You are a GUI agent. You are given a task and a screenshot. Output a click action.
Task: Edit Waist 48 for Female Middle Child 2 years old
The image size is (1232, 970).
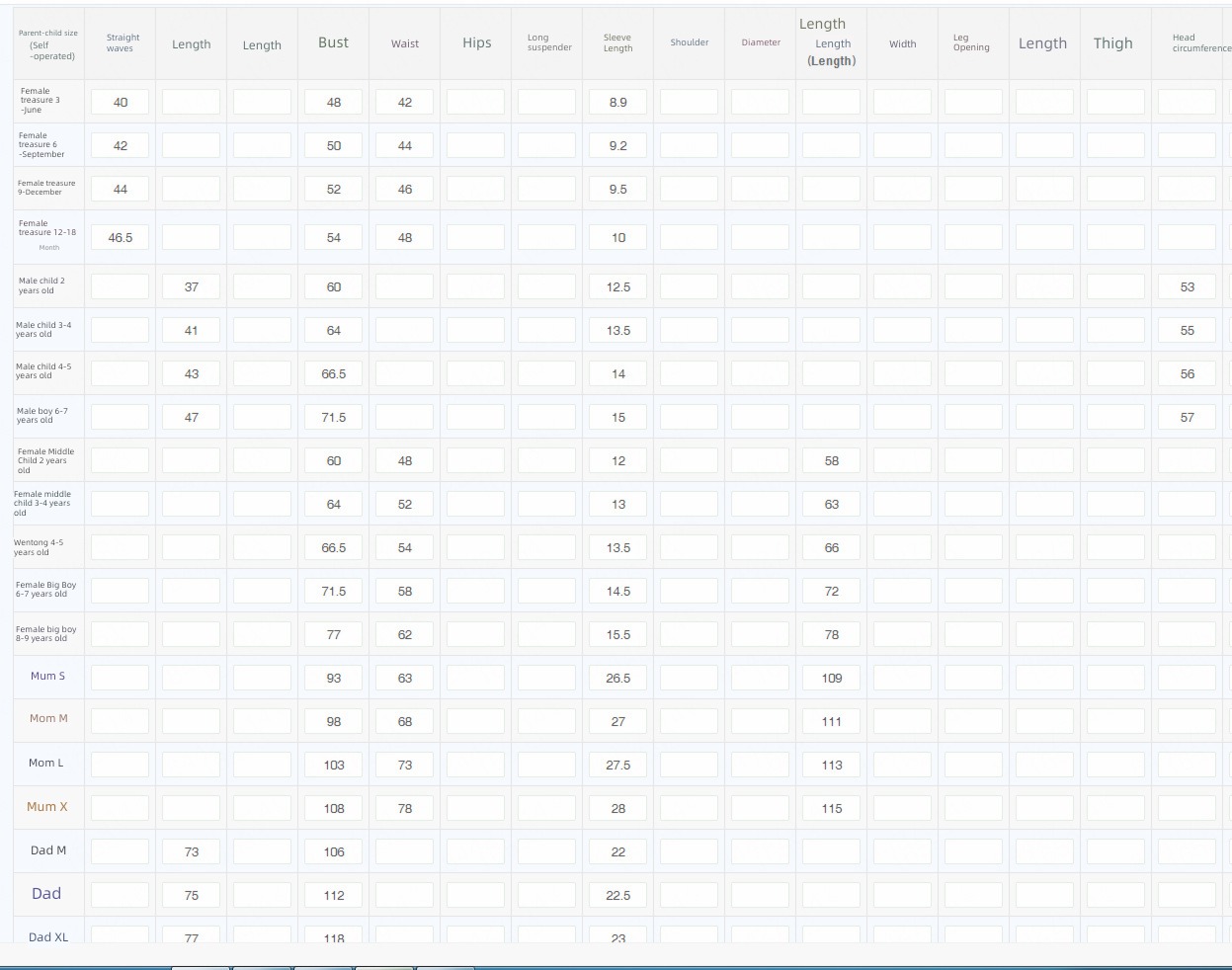pos(405,460)
